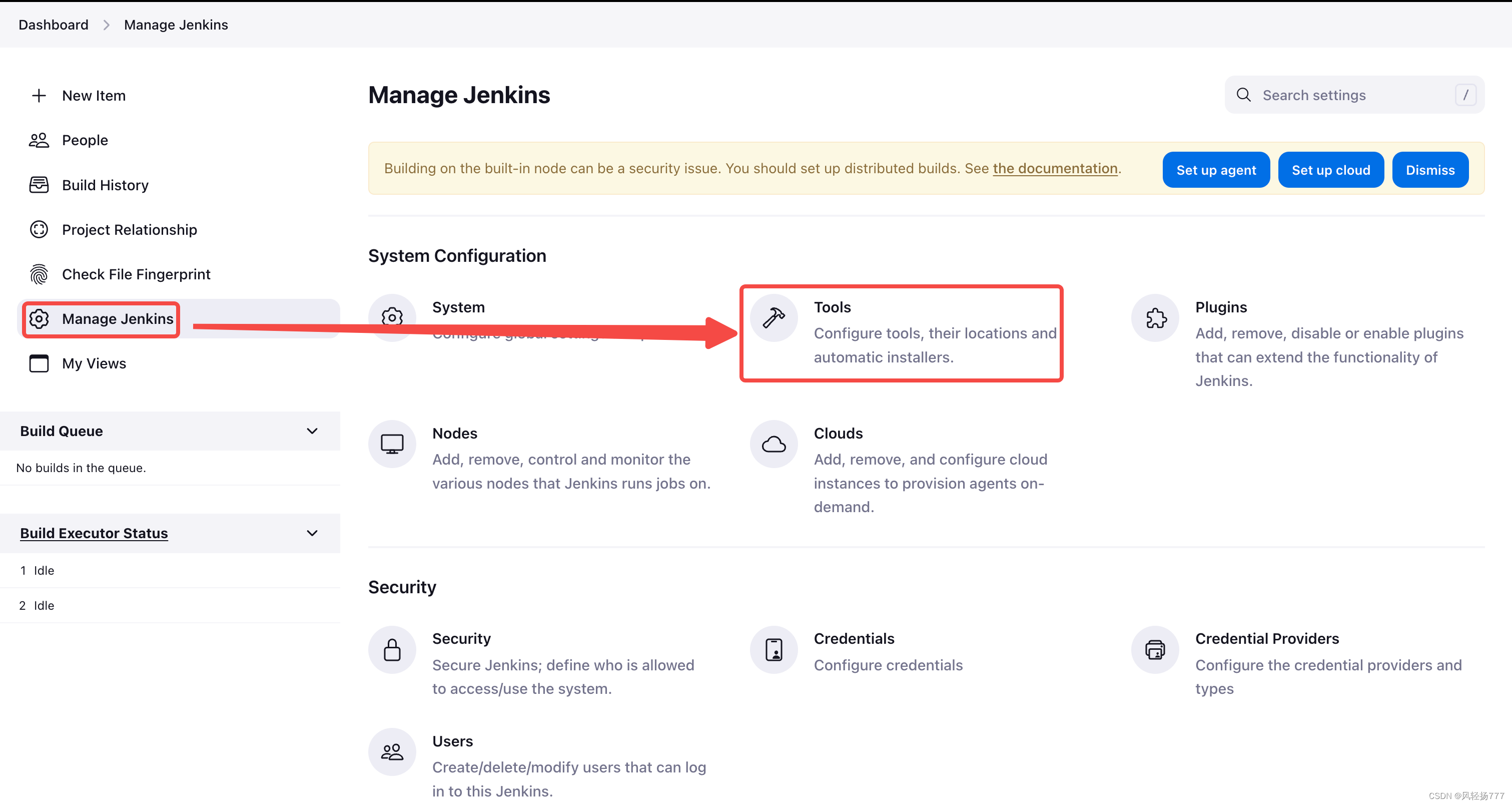Click the Plugins puzzle piece icon
This screenshot has height=805, width=1512.
[1155, 318]
